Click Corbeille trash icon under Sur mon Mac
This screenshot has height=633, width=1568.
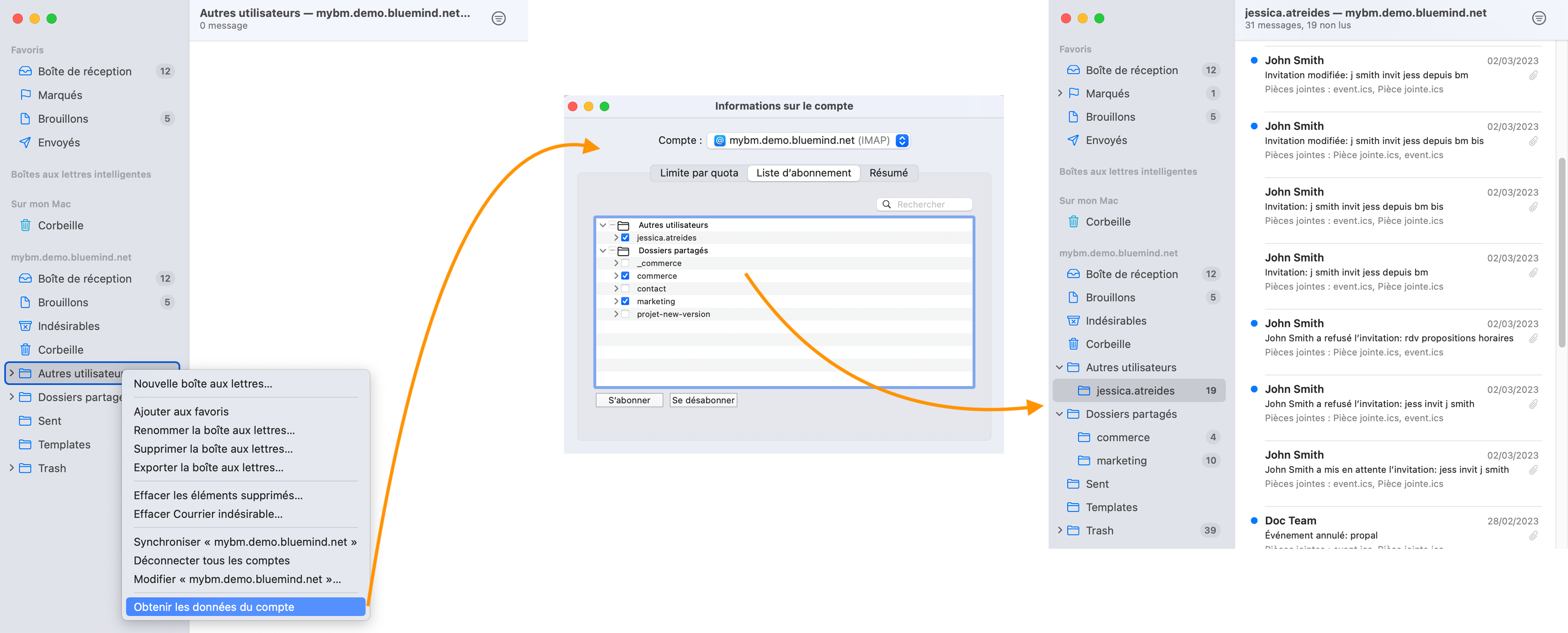[25, 225]
